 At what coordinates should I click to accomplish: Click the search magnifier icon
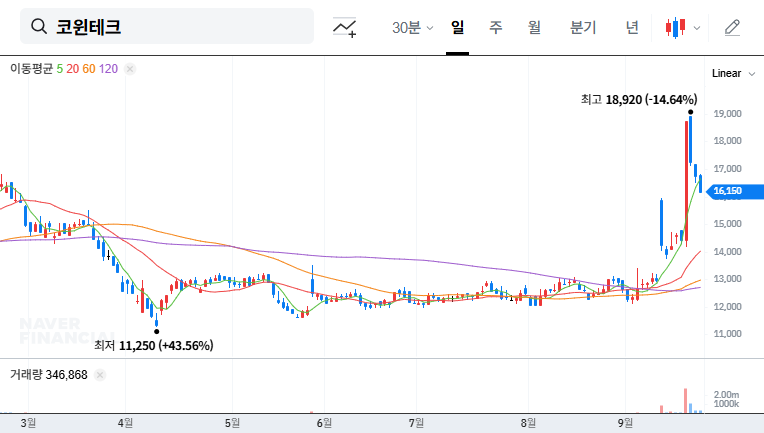pyautogui.click(x=38, y=26)
